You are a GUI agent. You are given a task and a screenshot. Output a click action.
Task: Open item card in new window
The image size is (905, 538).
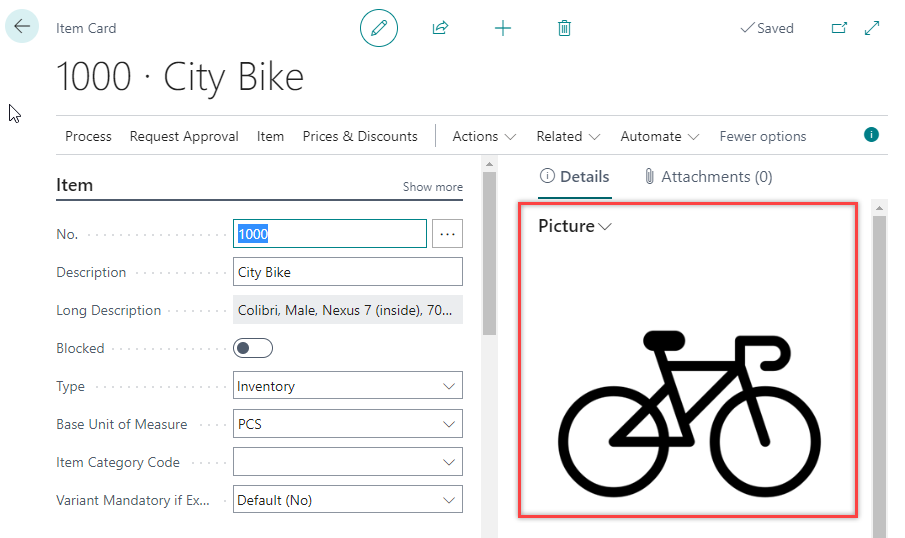pos(839,28)
